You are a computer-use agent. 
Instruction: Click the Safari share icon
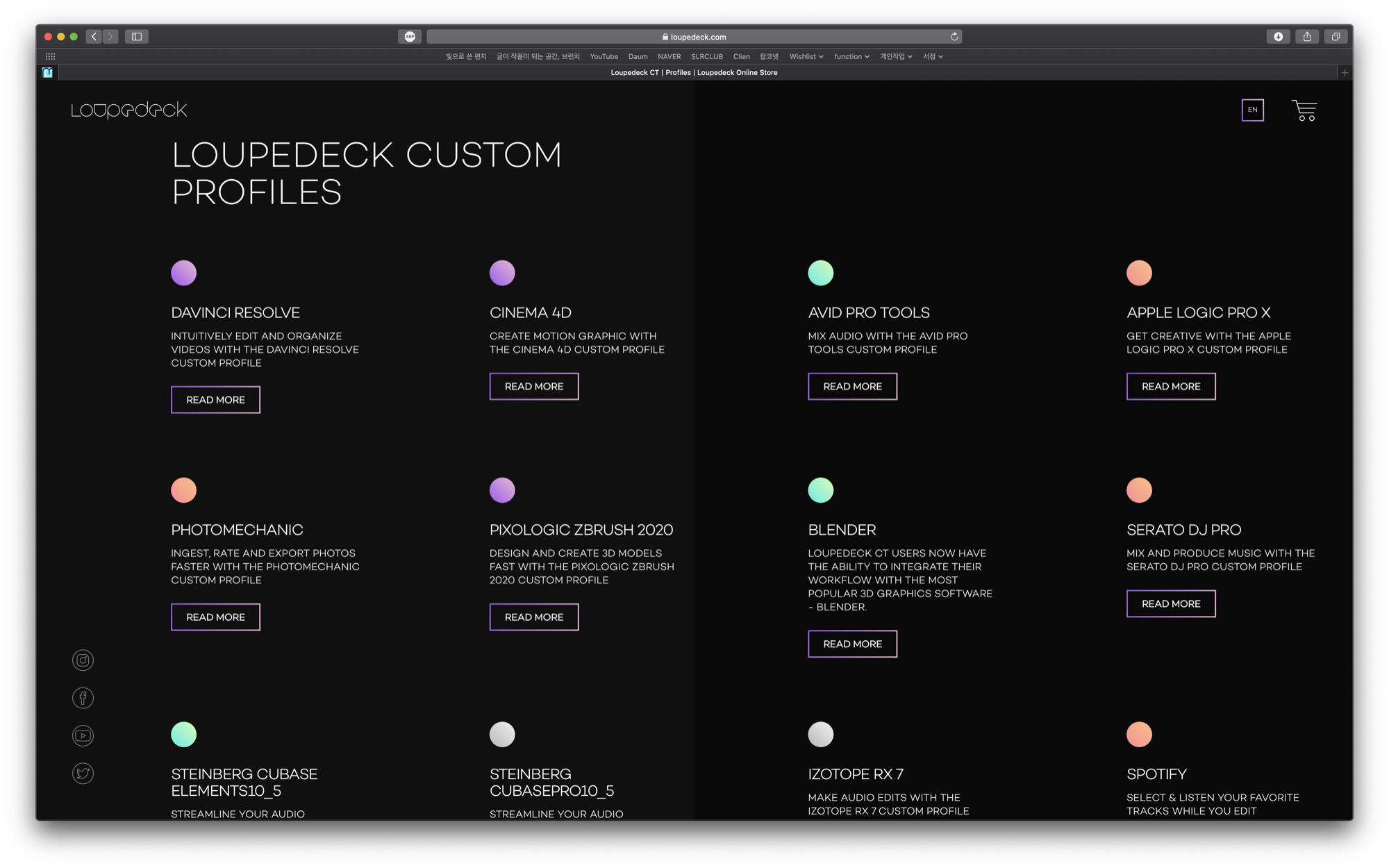1307,37
